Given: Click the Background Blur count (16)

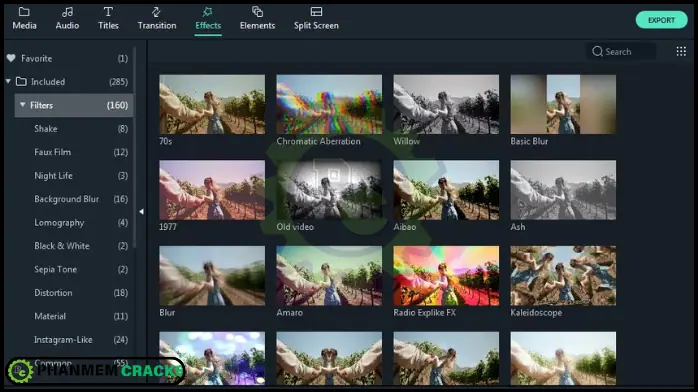Looking at the screenshot, I should coord(121,199).
